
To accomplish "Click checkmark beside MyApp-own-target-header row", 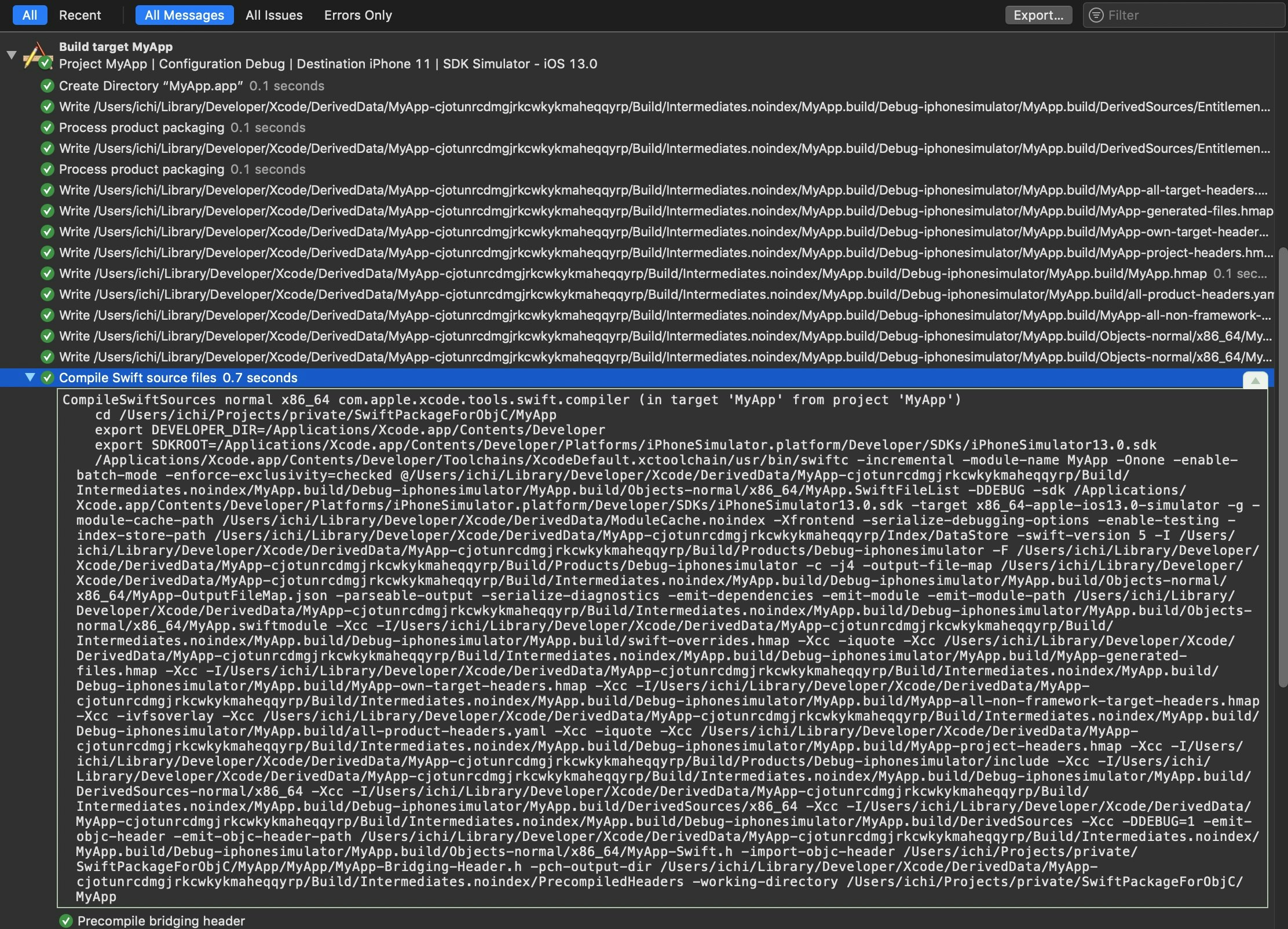I will point(47,232).
